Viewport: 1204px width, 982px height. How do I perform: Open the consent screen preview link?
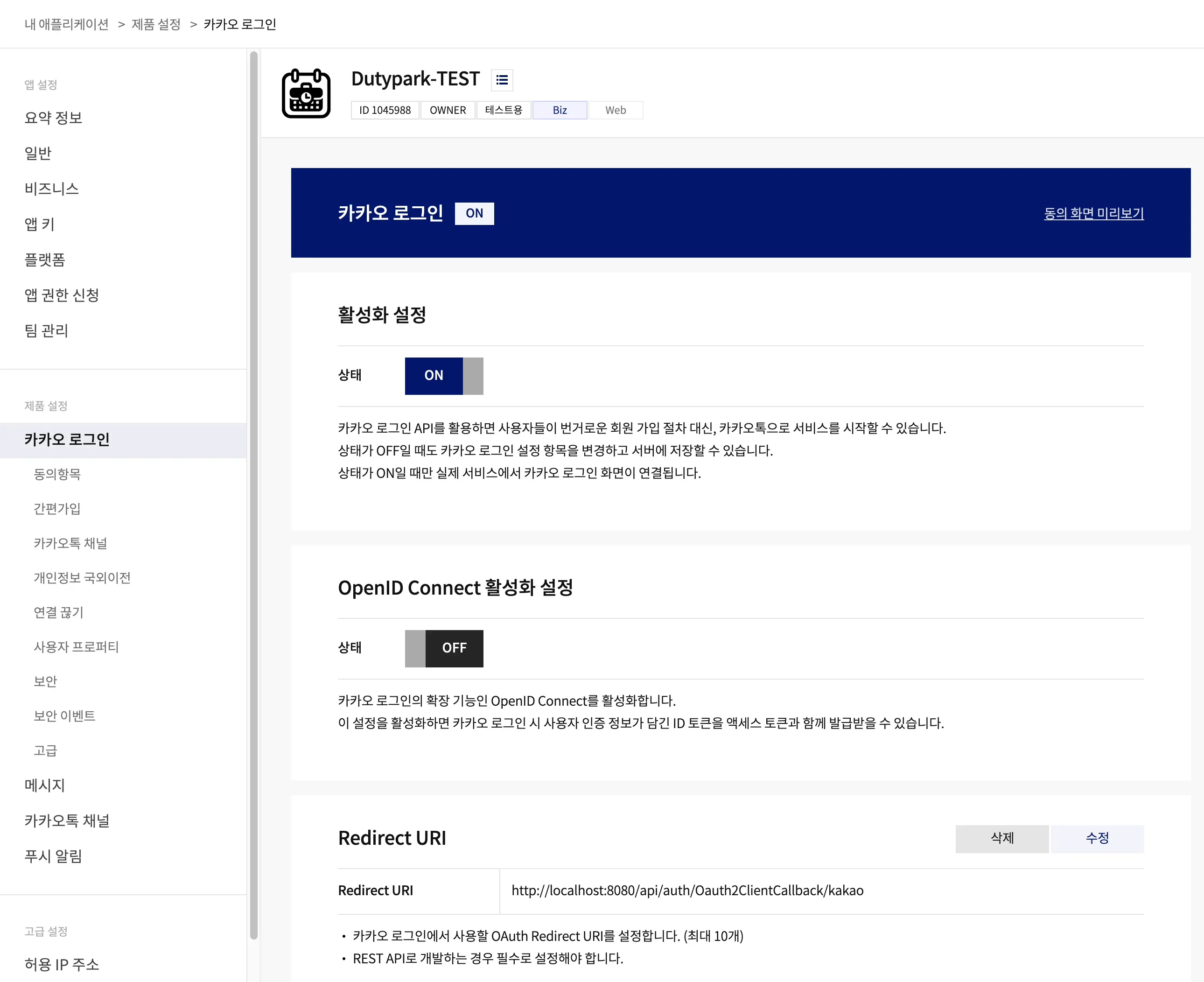tap(1093, 213)
